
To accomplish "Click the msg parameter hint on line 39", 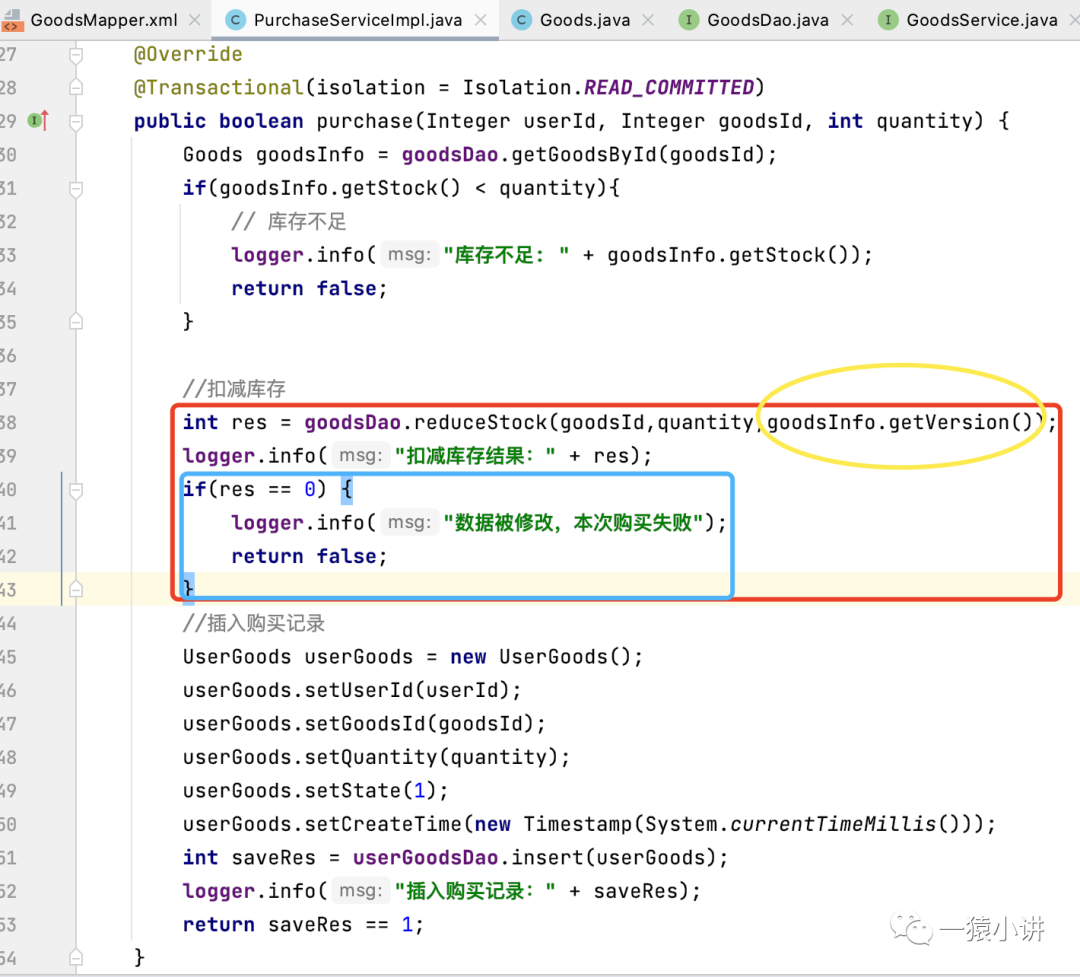I will click(361, 455).
